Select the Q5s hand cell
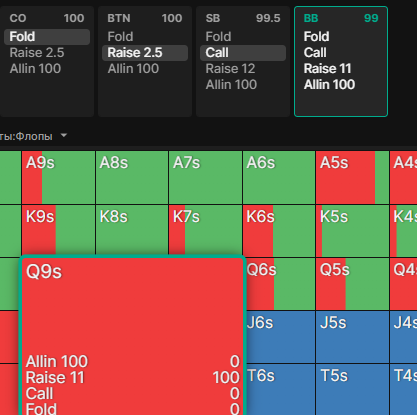 pyautogui.click(x=352, y=284)
